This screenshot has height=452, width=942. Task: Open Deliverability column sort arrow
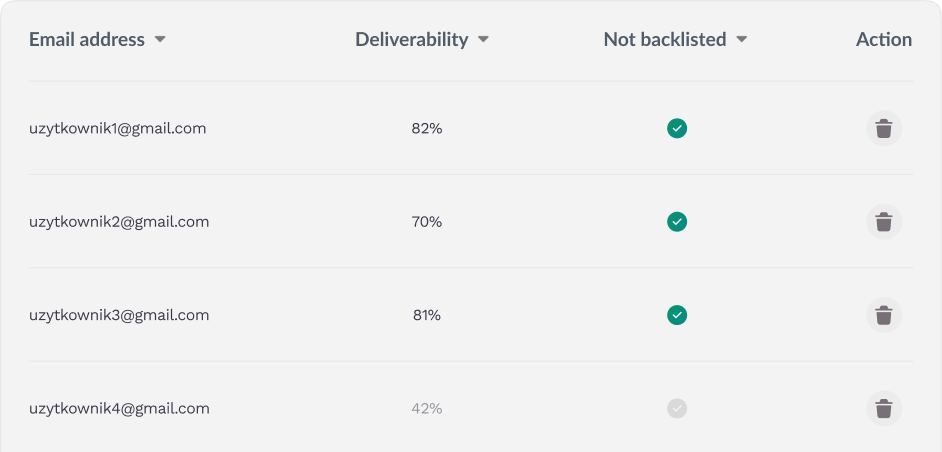click(484, 40)
